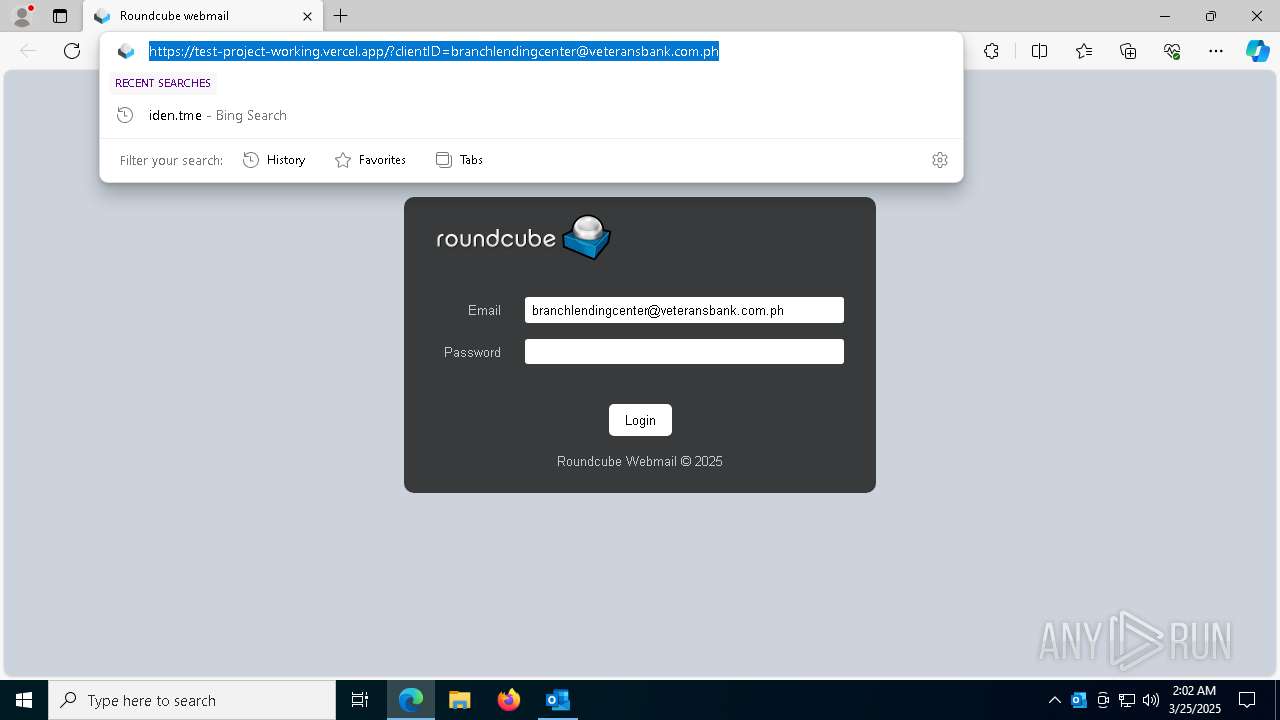Click the selected URL in address bar
Image resolution: width=1280 pixels, height=720 pixels.
point(434,51)
